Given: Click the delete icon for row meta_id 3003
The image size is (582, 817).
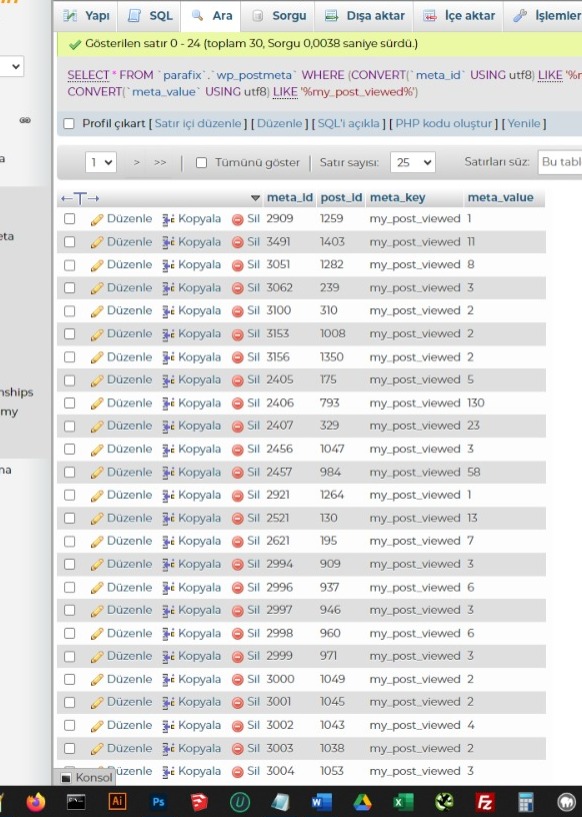Looking at the screenshot, I should pos(238,749).
